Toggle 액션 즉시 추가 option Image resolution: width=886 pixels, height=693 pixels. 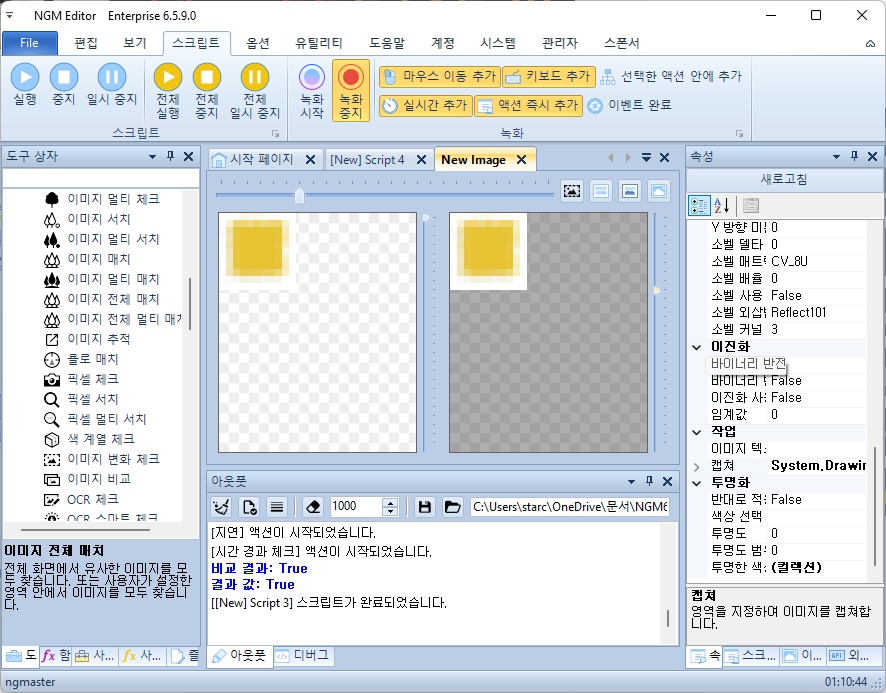click(528, 105)
